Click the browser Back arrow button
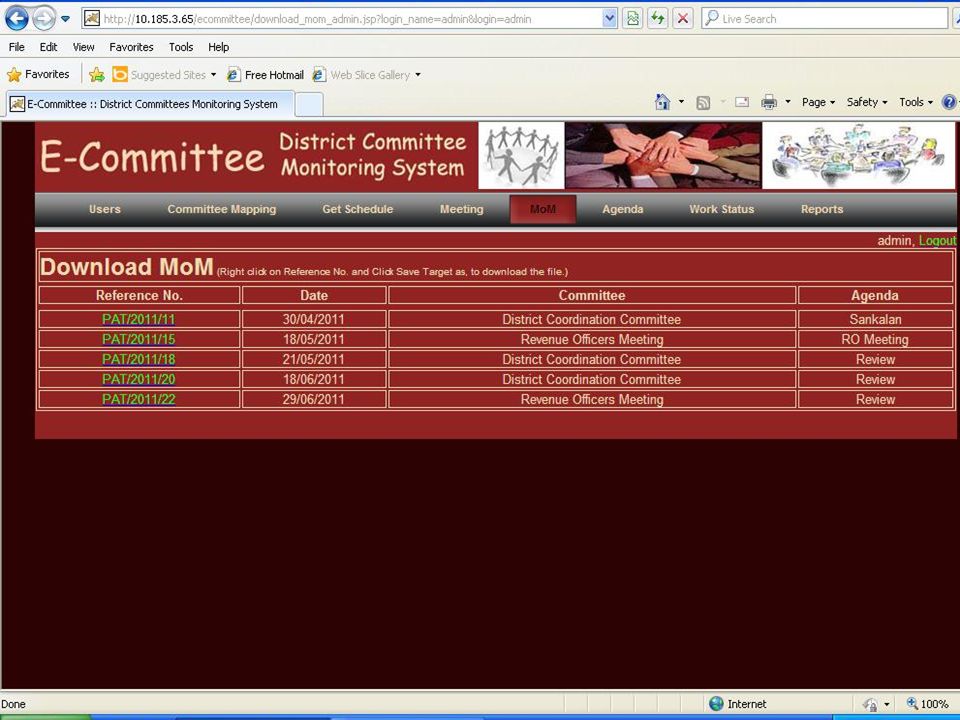The width and height of the screenshot is (960, 720). (17, 19)
